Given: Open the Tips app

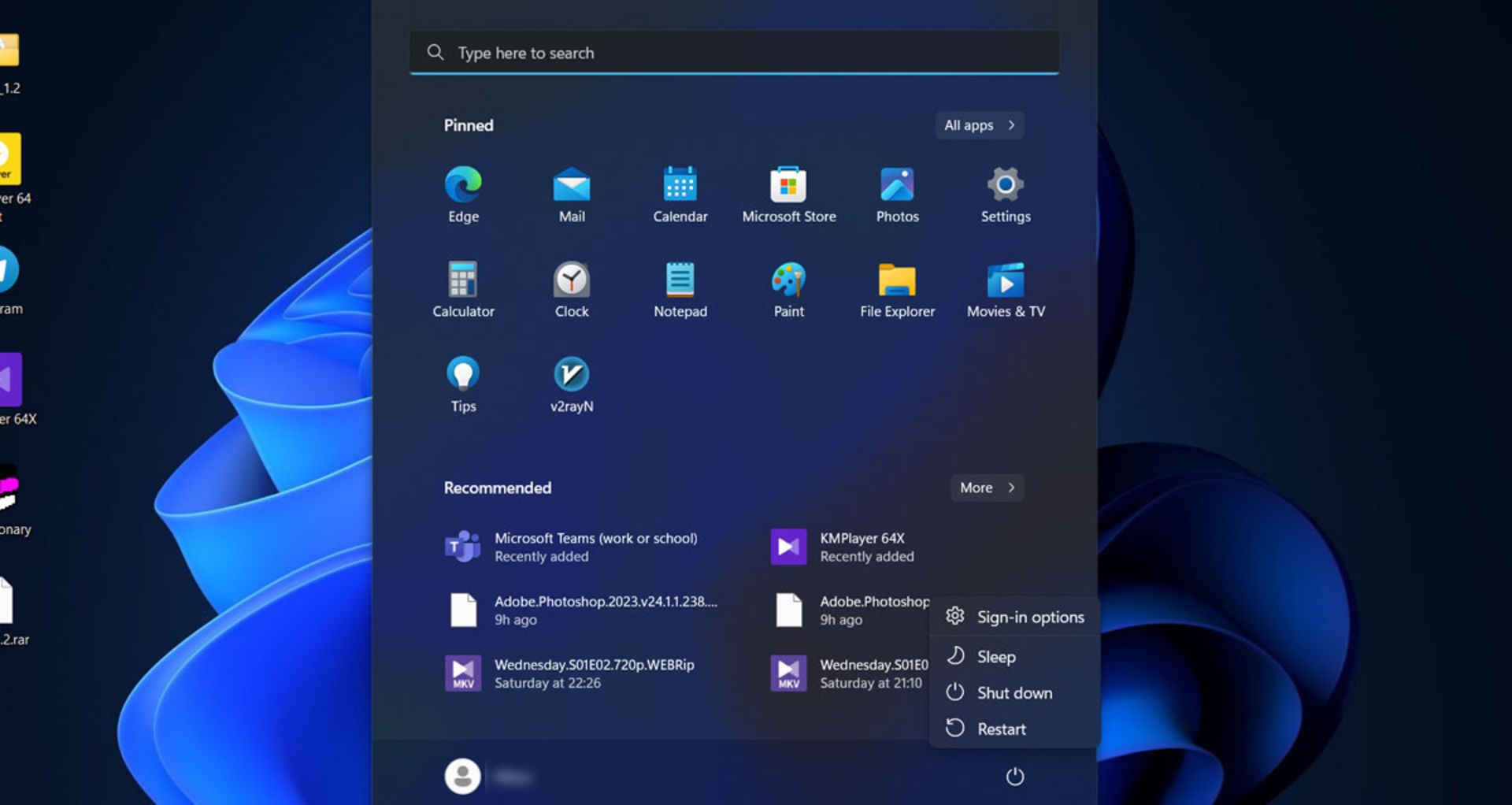Looking at the screenshot, I should click(x=463, y=384).
